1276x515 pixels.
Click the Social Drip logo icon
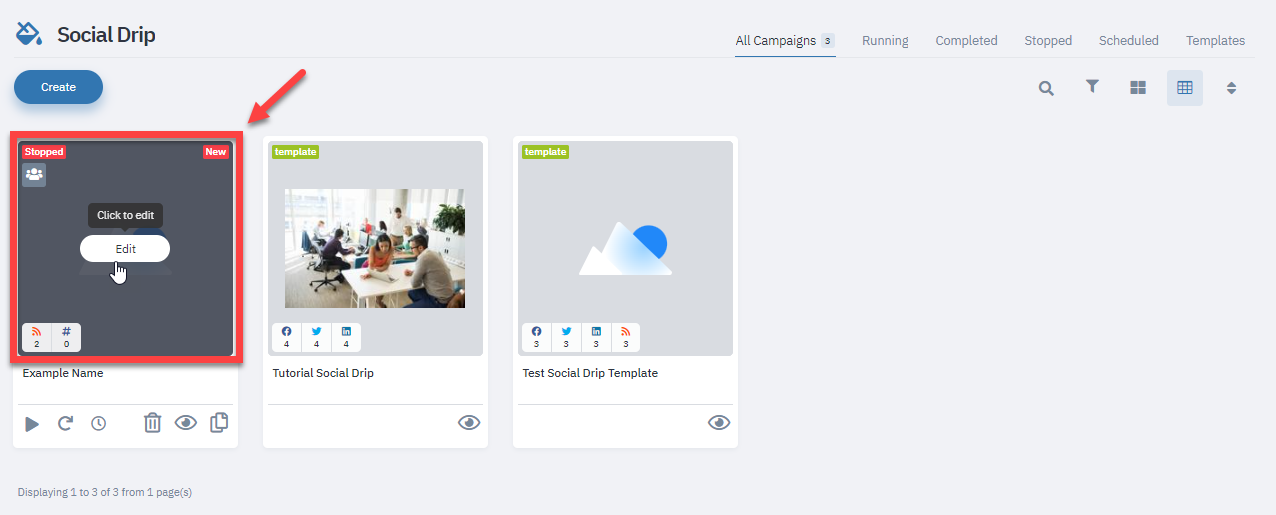pos(28,35)
